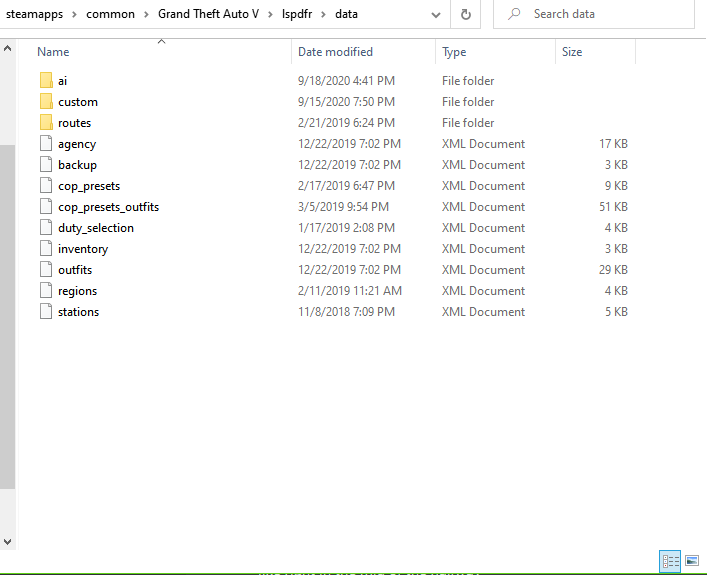Click the 11/8/2018 7:09 PM date cell
Viewport: 707px width, 575px height.
tap(346, 312)
